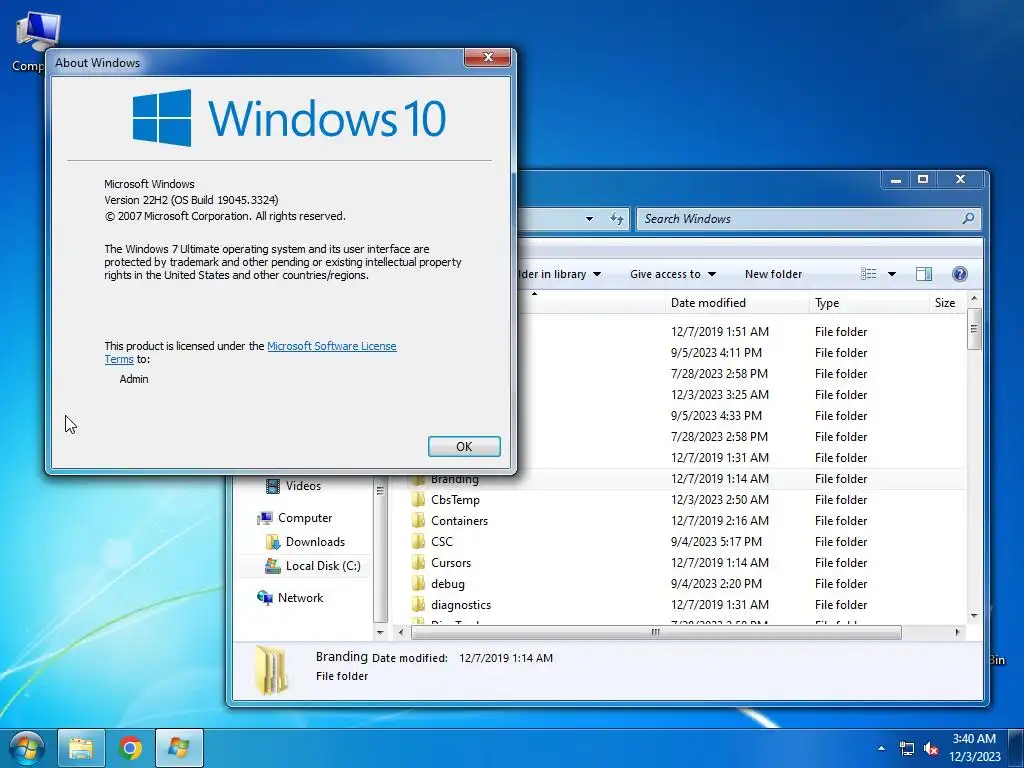Select Computer in the navigation pane
1024x768 pixels.
[304, 518]
